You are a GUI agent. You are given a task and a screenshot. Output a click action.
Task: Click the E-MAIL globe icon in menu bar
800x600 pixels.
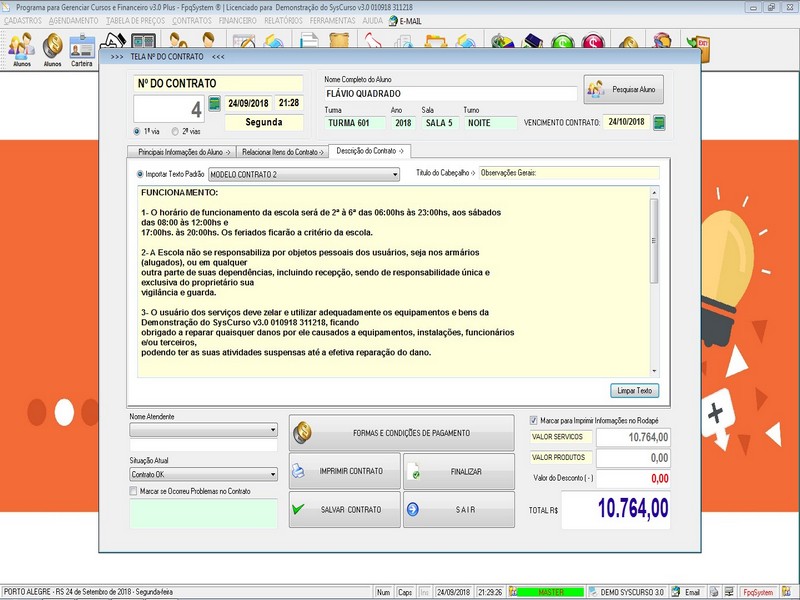(393, 21)
